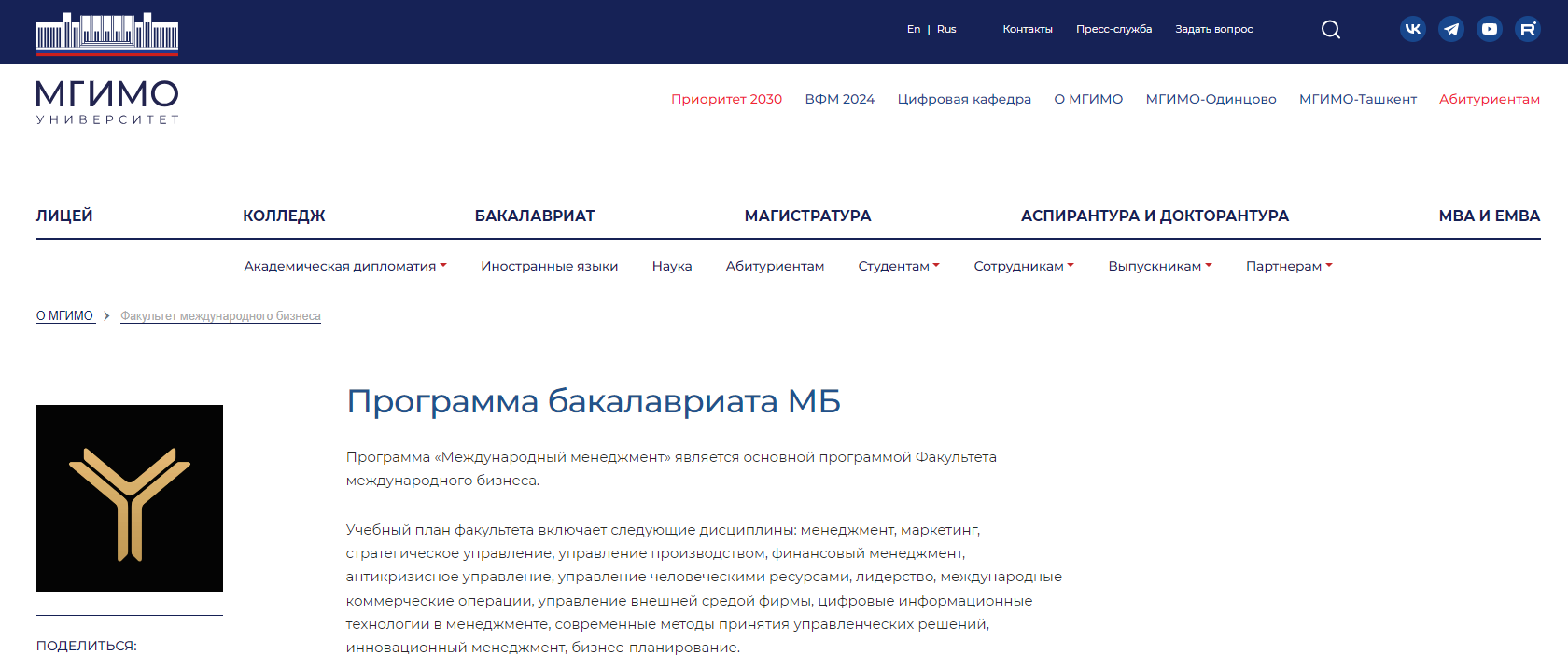Select the КОЛЛЕДЖ section

tap(284, 216)
